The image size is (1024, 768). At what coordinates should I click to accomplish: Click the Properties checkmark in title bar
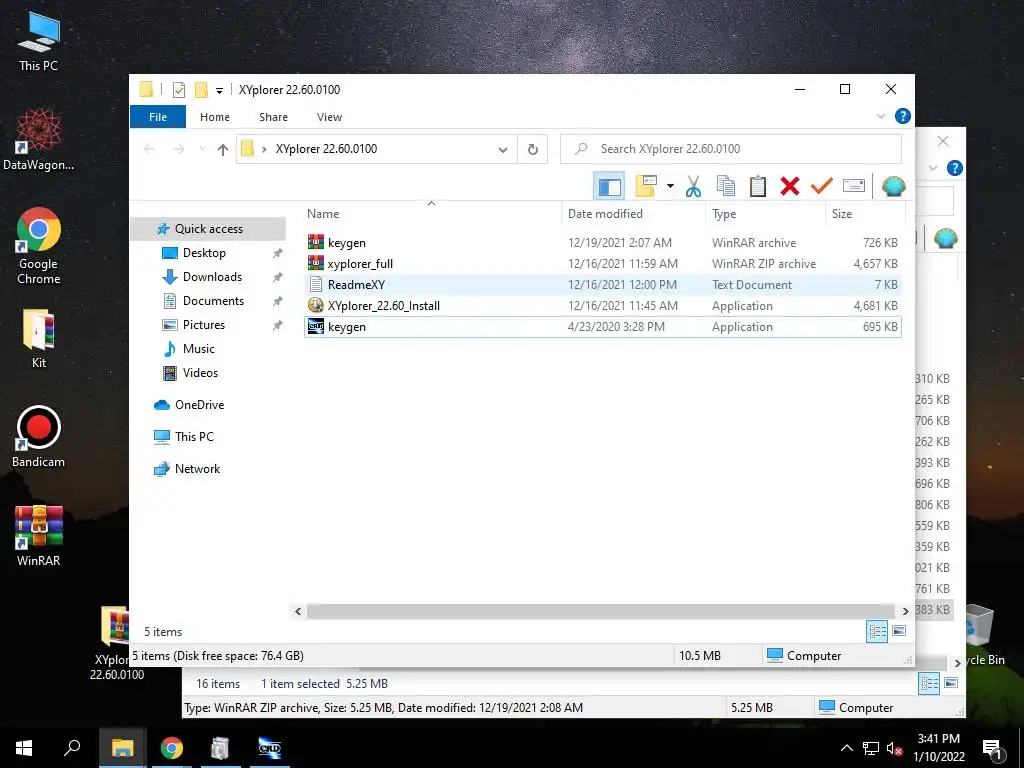click(x=178, y=90)
